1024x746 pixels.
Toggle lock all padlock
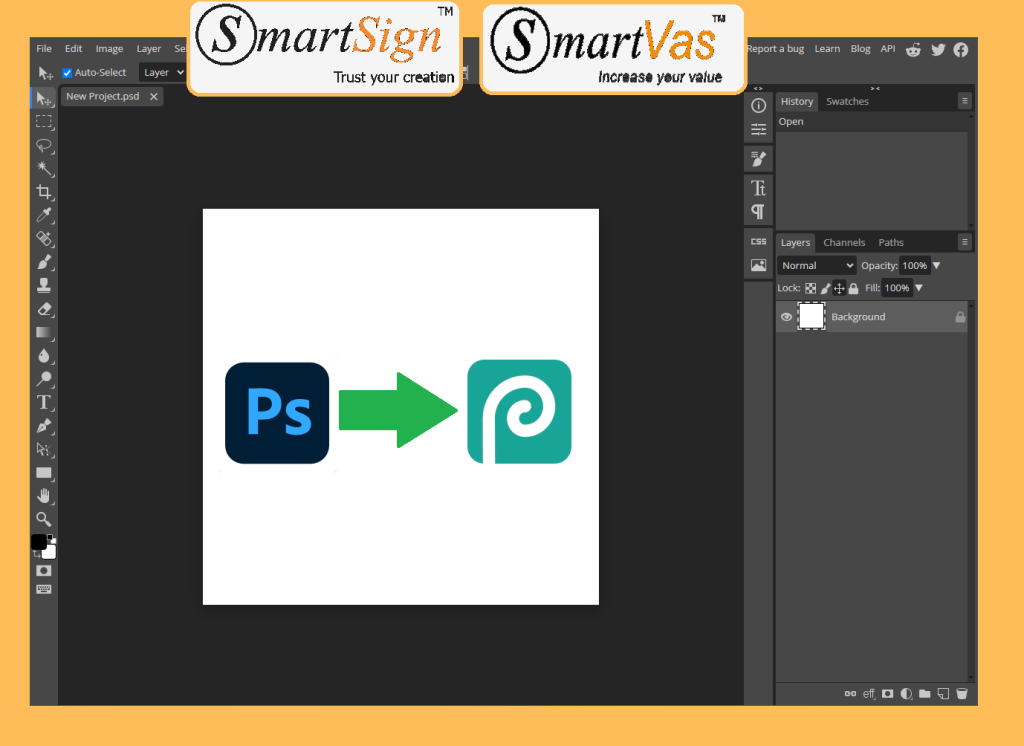853,288
